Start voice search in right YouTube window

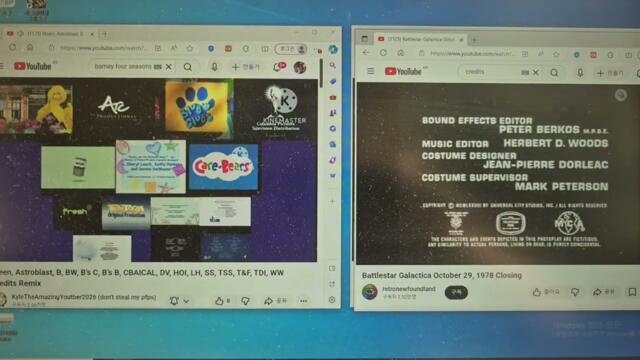[x=580, y=73]
